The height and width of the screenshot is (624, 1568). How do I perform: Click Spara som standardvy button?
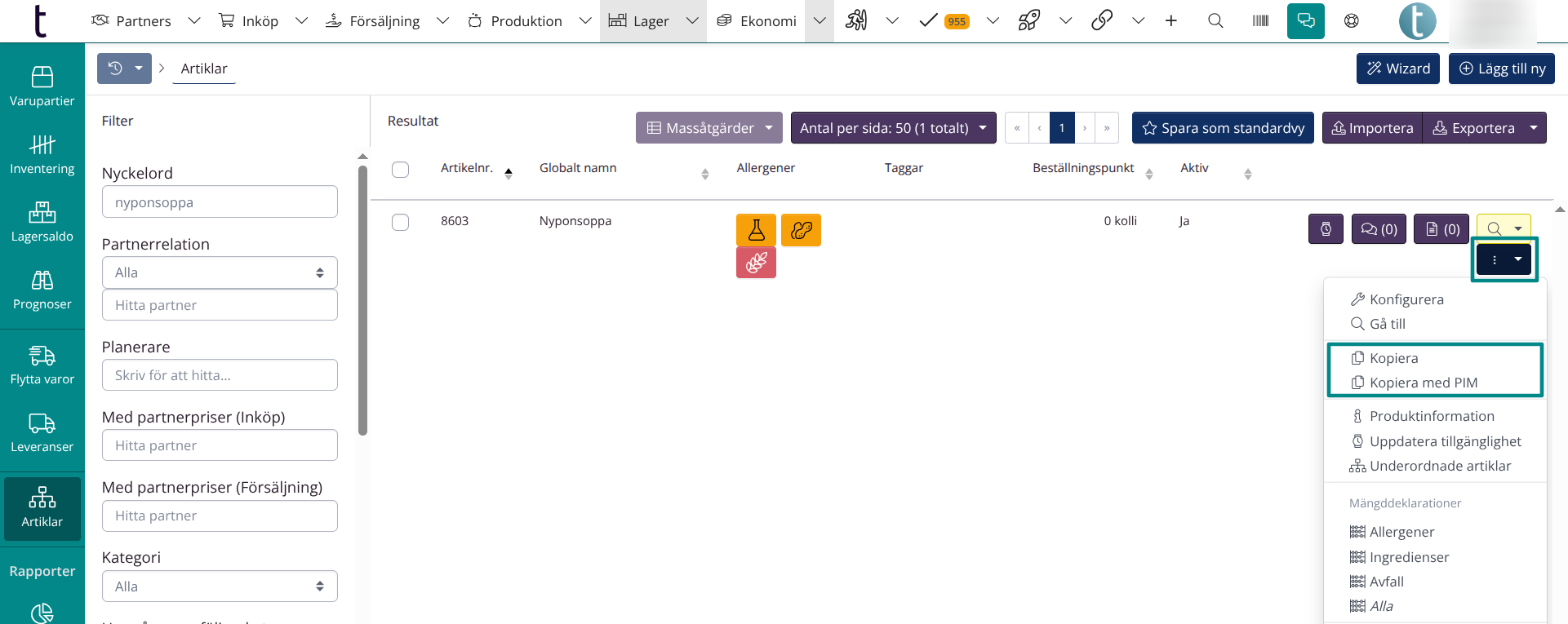coord(1223,128)
